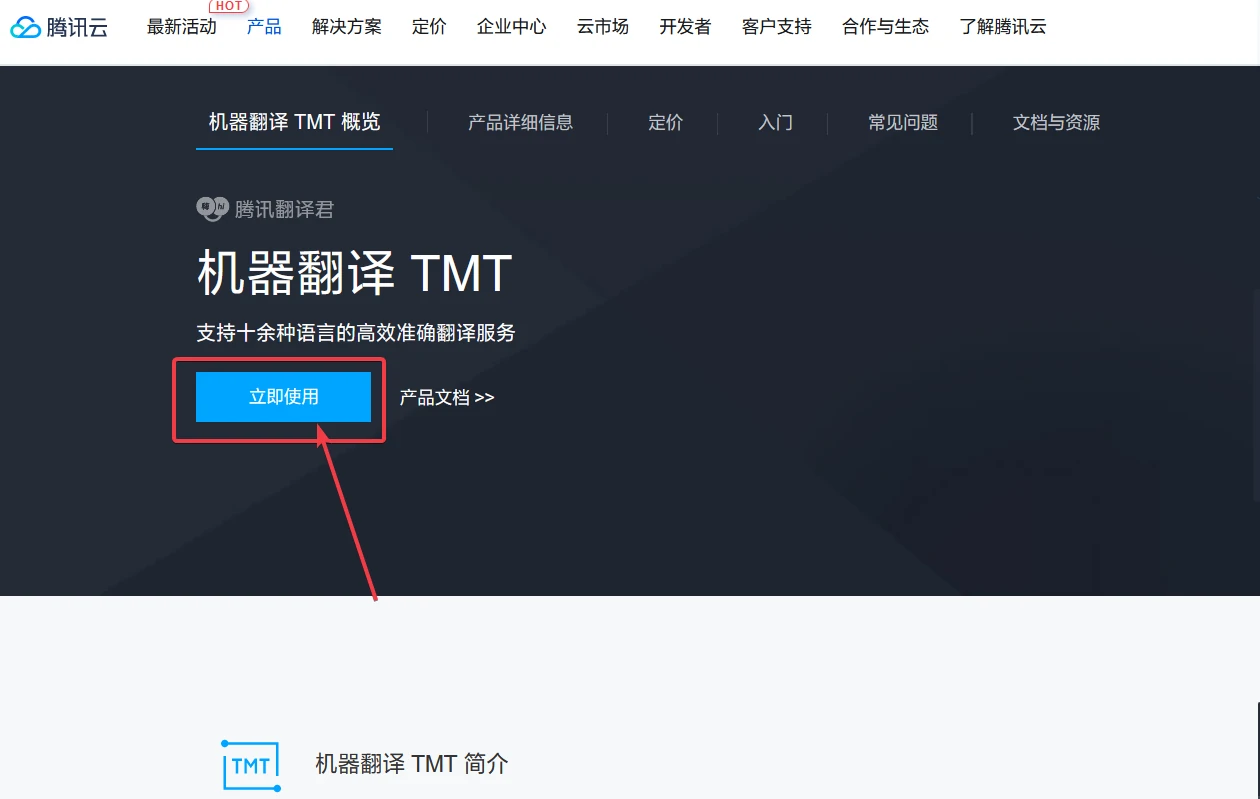
Task: Go to 企业中心 in the top navigation
Action: (x=511, y=27)
